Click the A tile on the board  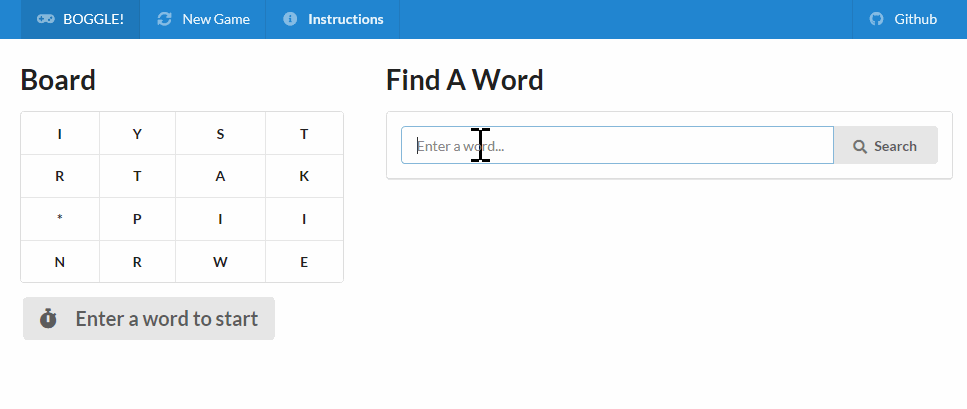(220, 177)
